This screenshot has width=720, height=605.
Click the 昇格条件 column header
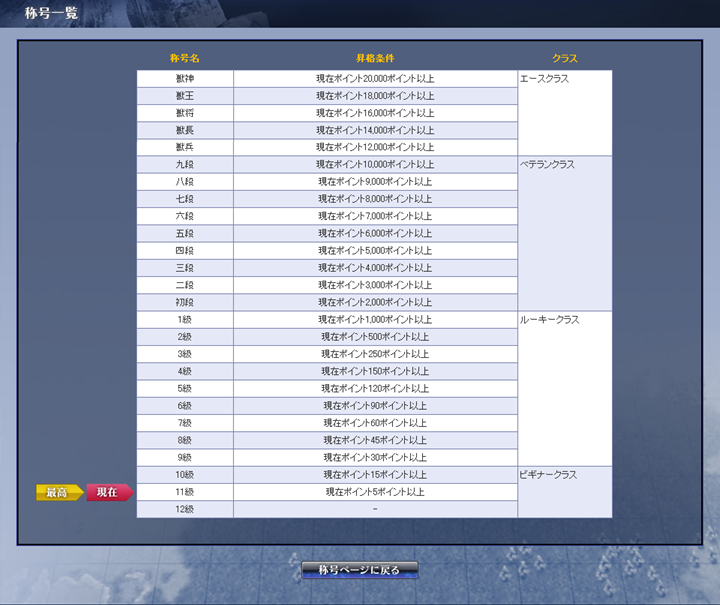tap(375, 58)
